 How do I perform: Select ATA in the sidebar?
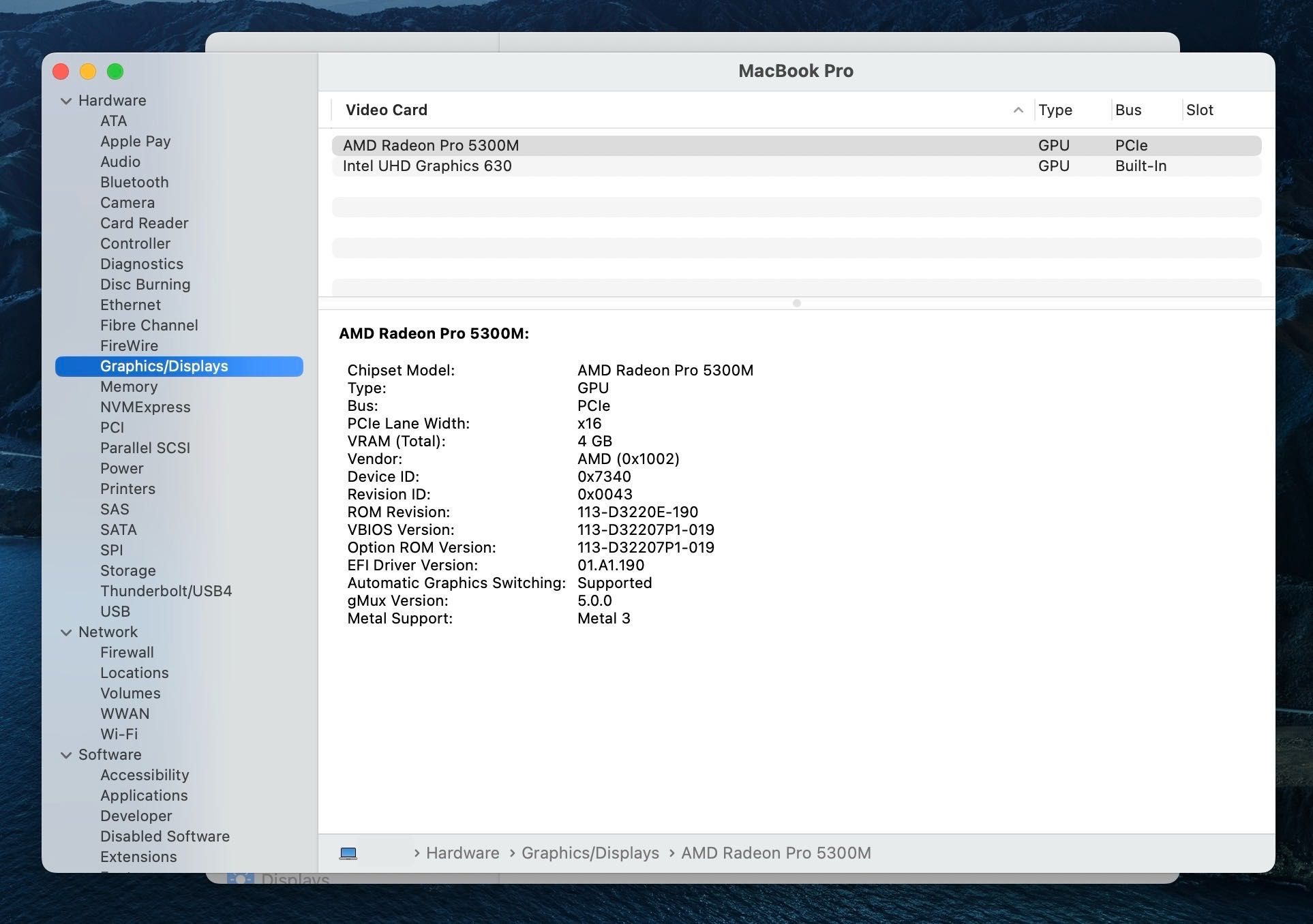click(x=113, y=121)
